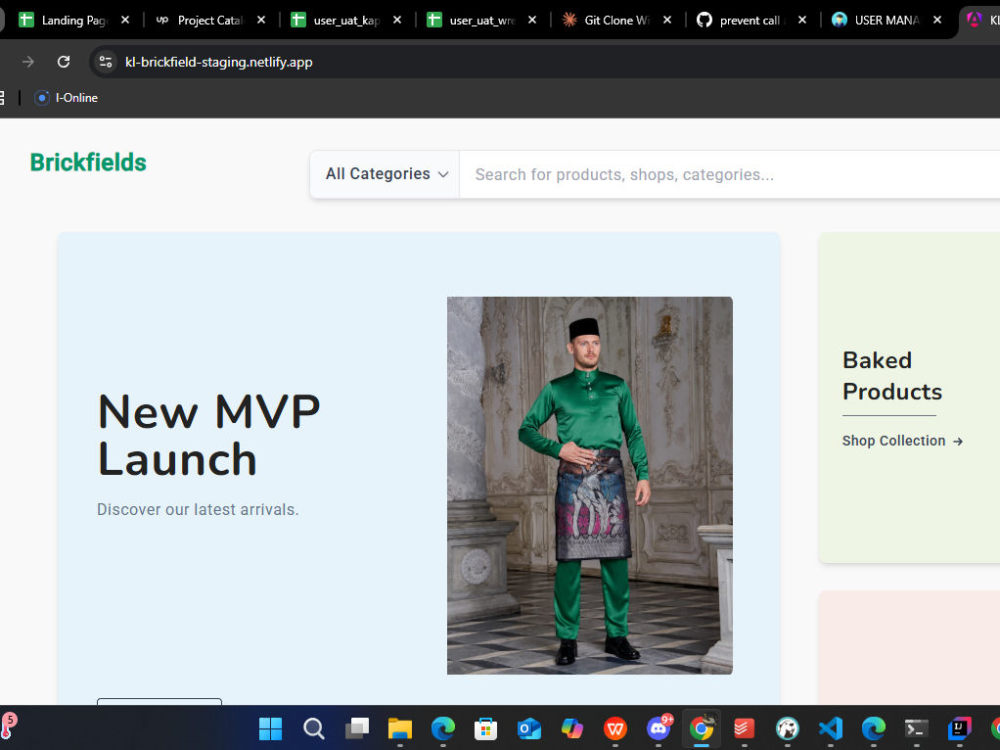Image resolution: width=1000 pixels, height=750 pixels.
Task: Click the green baju melayu banner image
Action: point(589,485)
